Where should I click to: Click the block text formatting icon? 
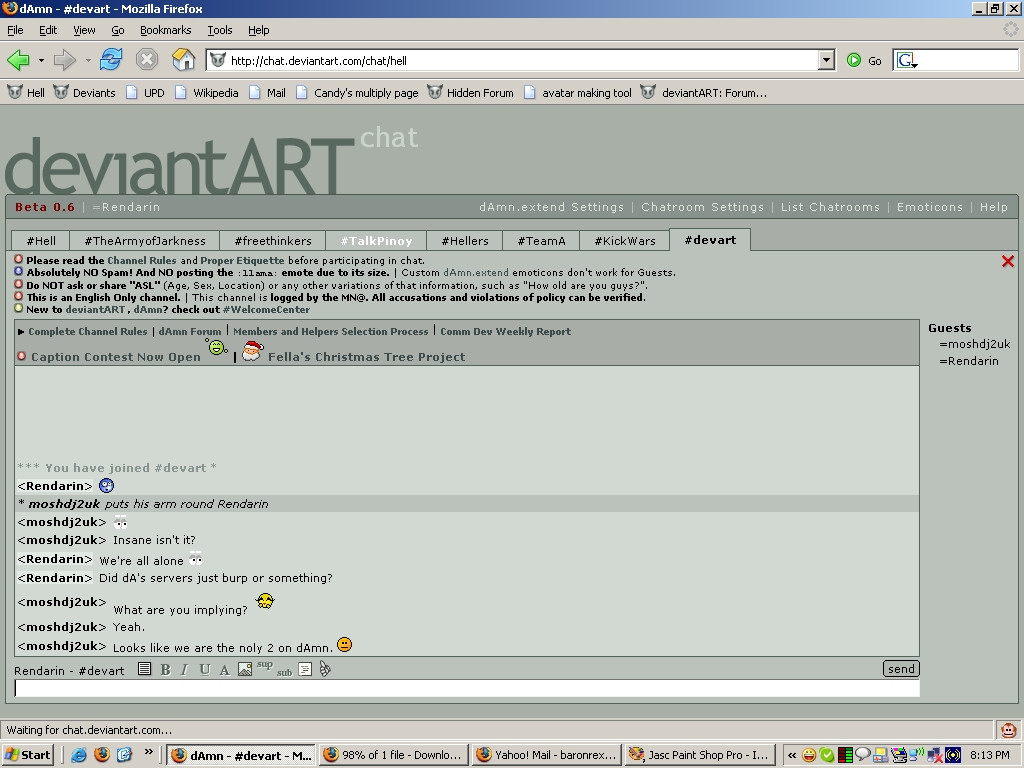point(144,669)
